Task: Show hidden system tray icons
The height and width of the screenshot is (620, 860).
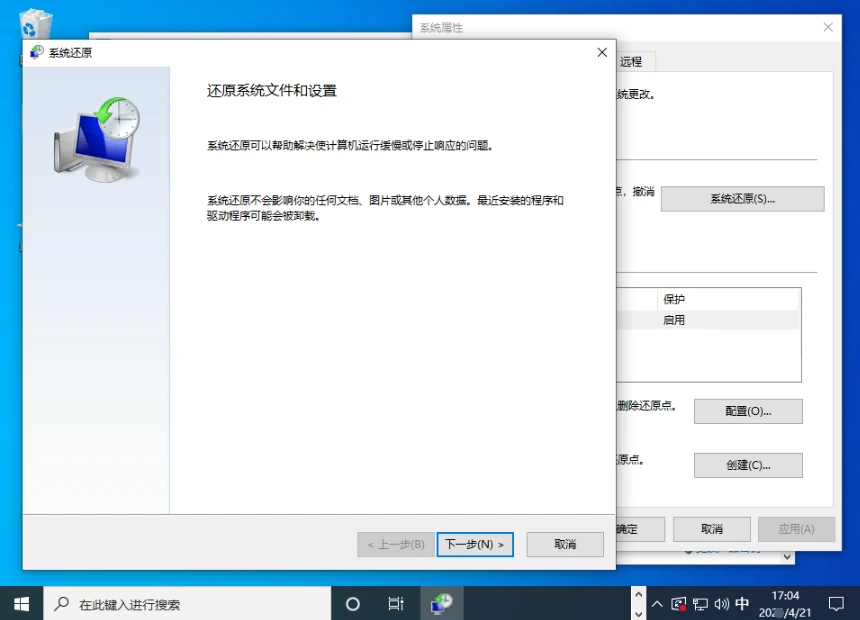Action: 657,604
